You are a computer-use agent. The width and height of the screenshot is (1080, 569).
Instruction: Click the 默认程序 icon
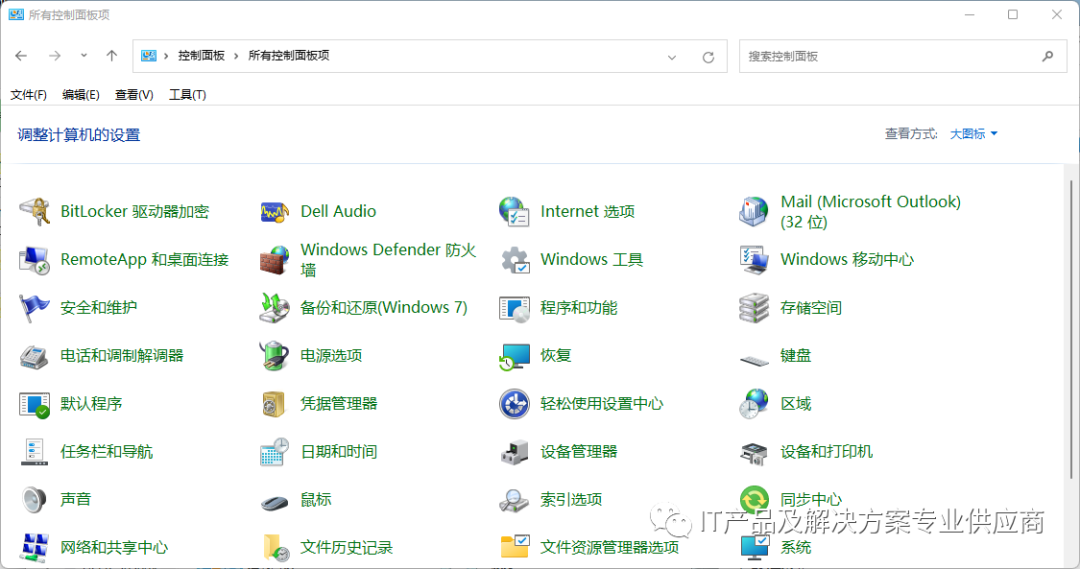(34, 404)
